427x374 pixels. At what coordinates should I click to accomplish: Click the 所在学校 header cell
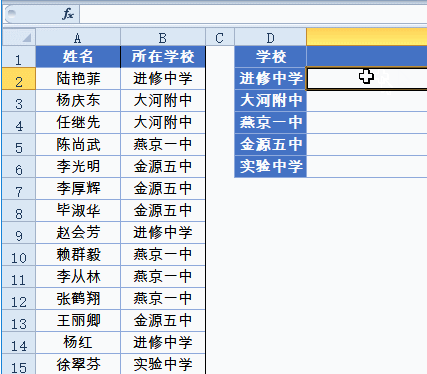point(163,57)
